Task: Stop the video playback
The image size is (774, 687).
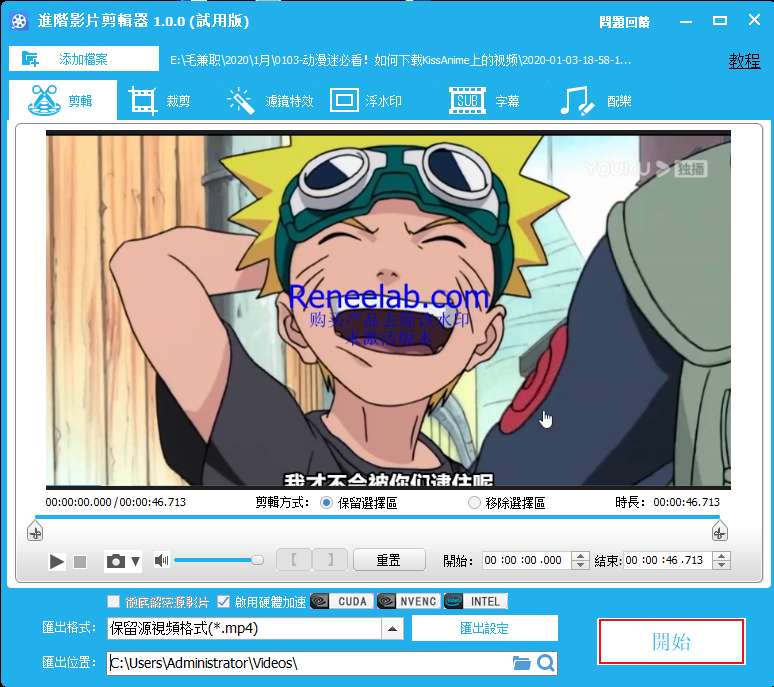Action: click(80, 562)
